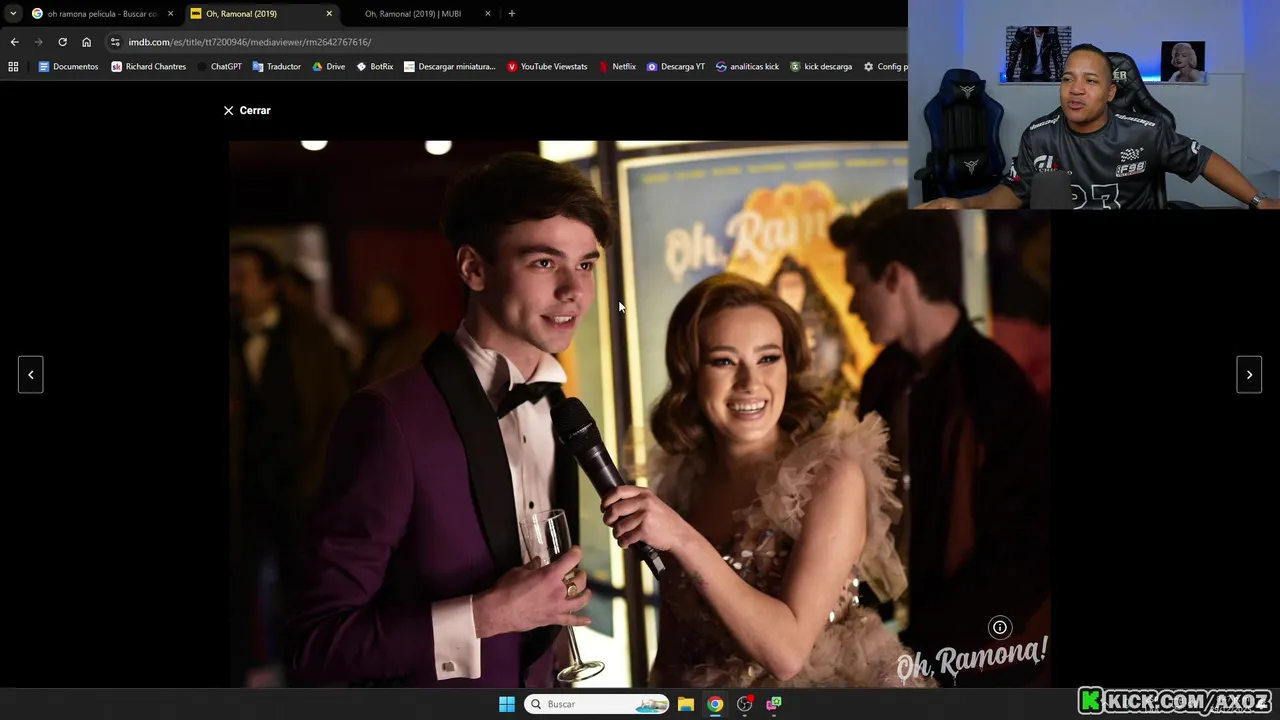The image size is (1280, 720).
Task: Reload the current page
Action: pyautogui.click(x=62, y=42)
